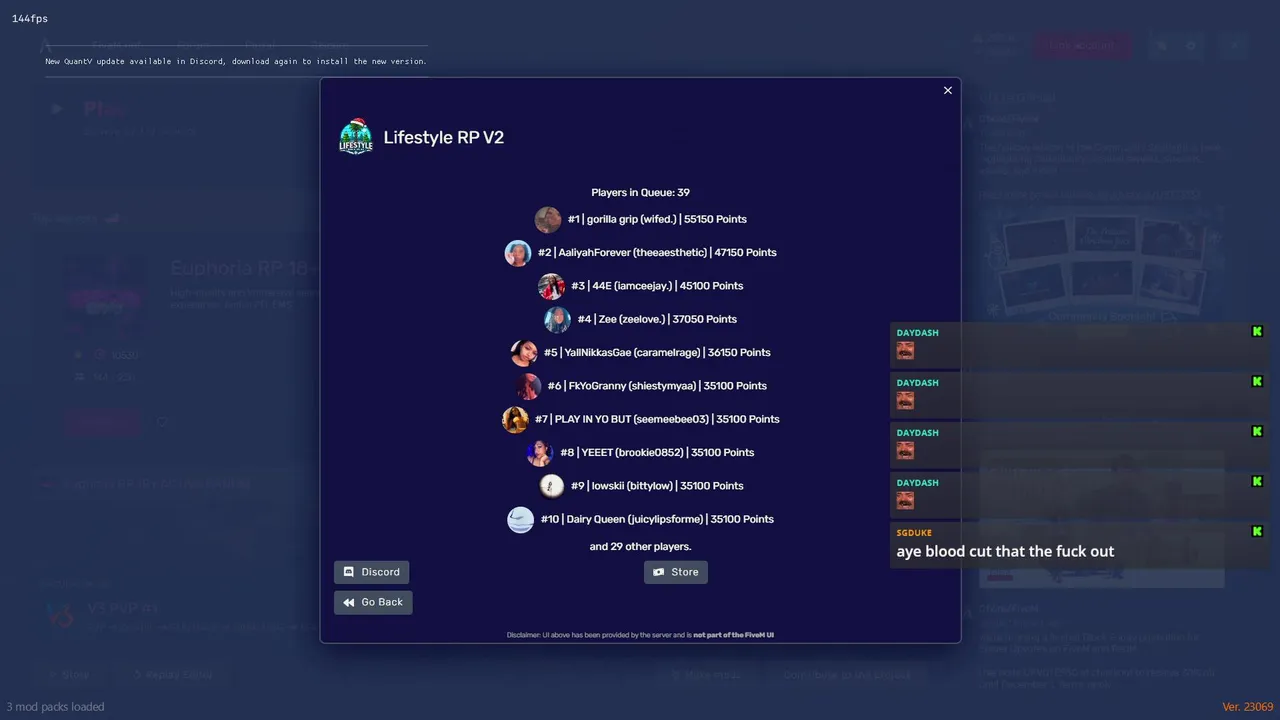Screen dimensions: 1280x720
Task: Click the 'Players in Queue: 39' text
Action: point(640,192)
